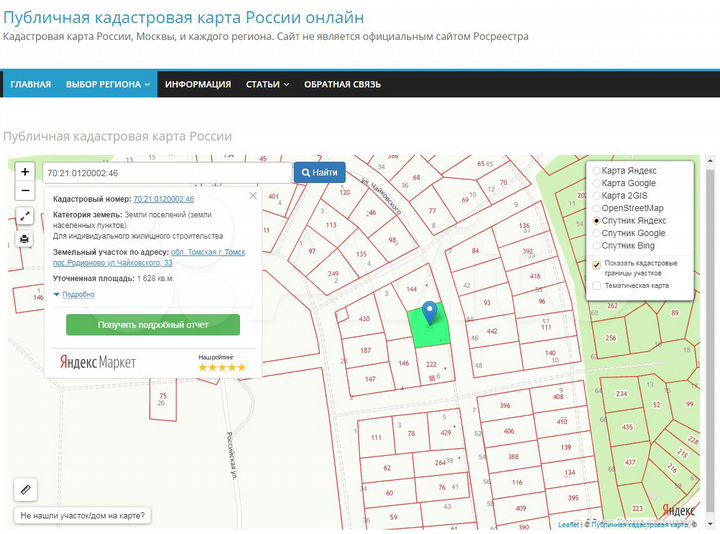Click the map scrollbar up arrow
Viewport: 720px width, 534px height.
710,161
